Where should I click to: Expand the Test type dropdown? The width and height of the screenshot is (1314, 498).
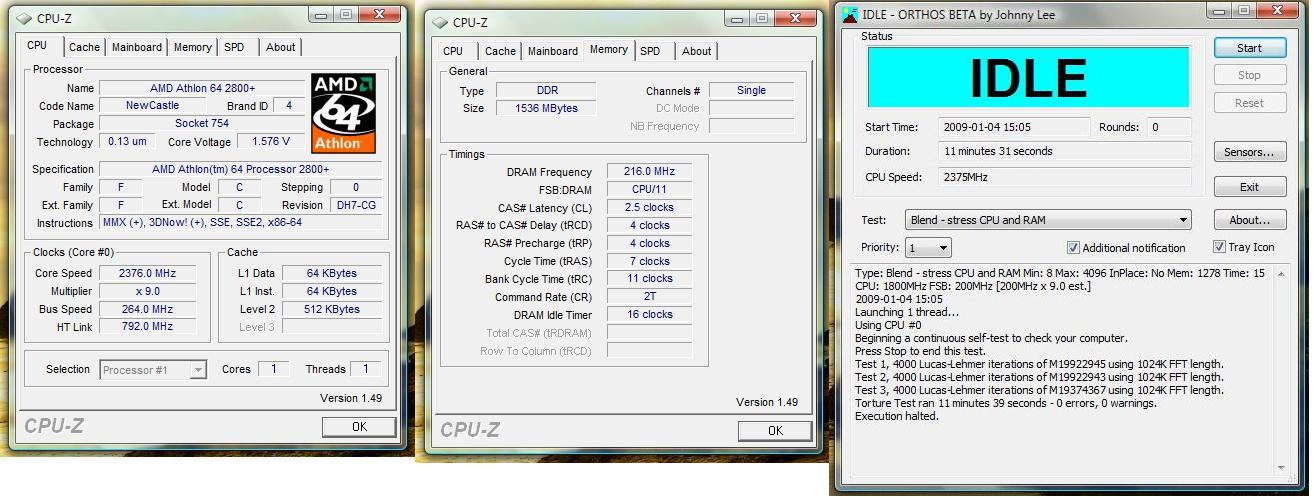point(1048,220)
